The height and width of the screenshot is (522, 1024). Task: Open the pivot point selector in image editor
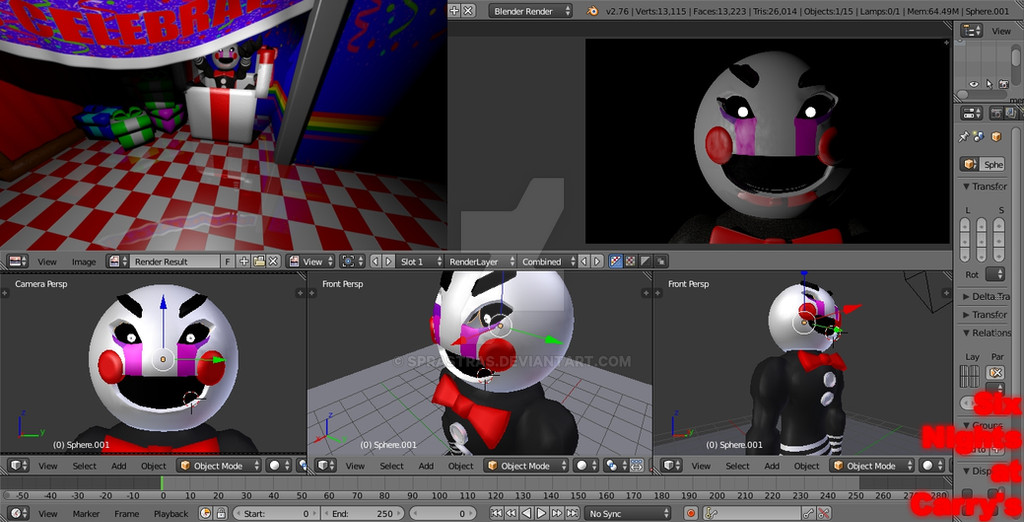click(352, 261)
